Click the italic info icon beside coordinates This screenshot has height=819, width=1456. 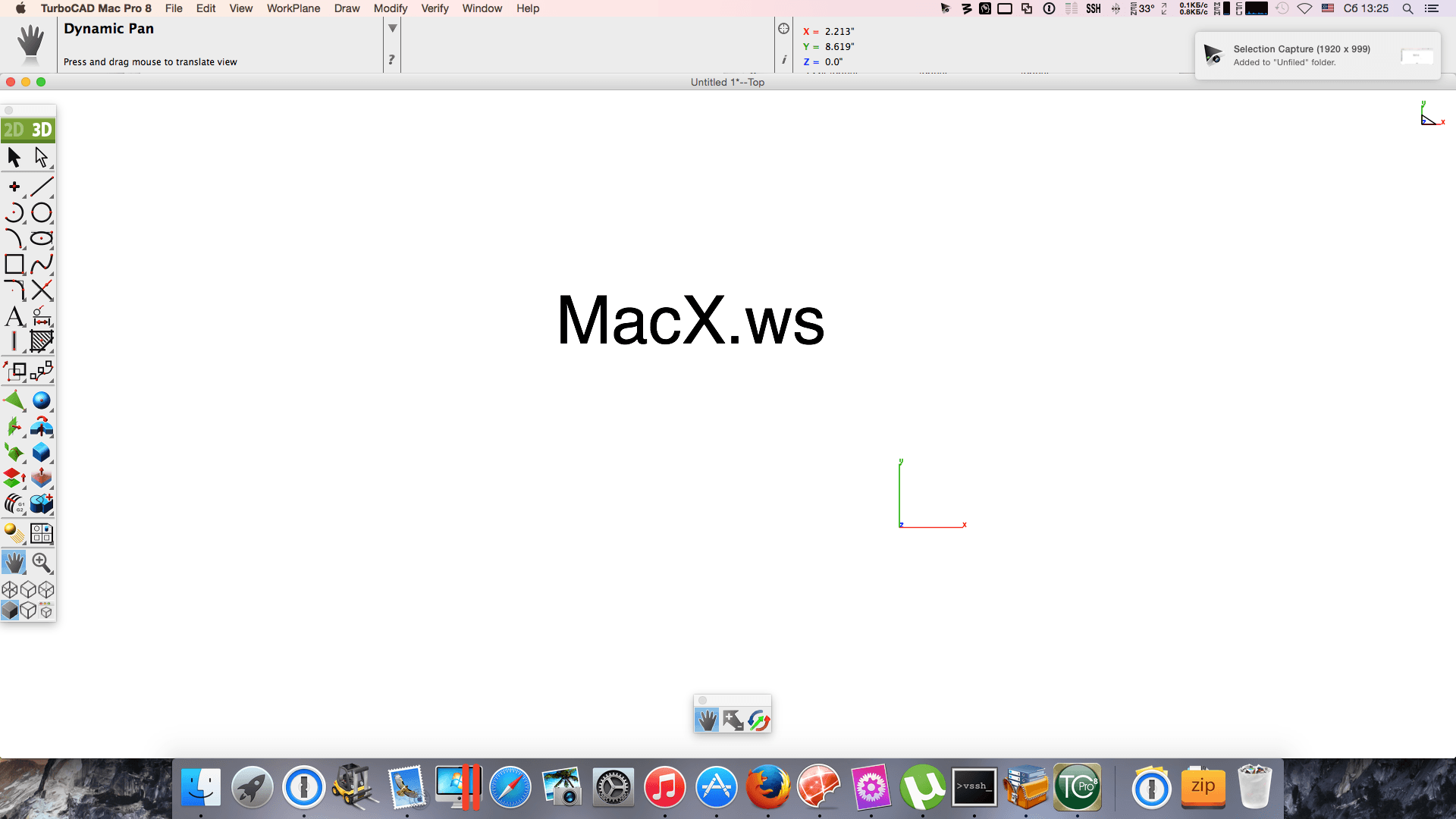tap(784, 60)
